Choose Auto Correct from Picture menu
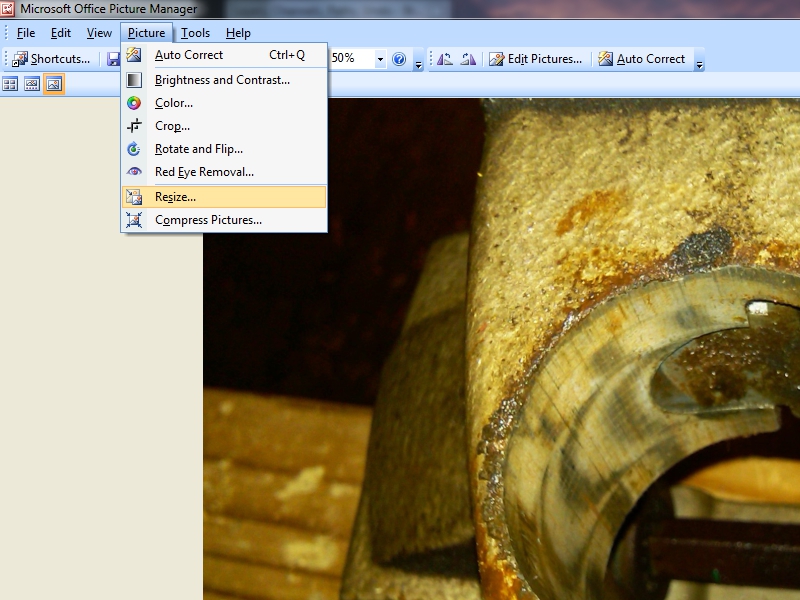Image resolution: width=800 pixels, height=600 pixels. [224, 55]
